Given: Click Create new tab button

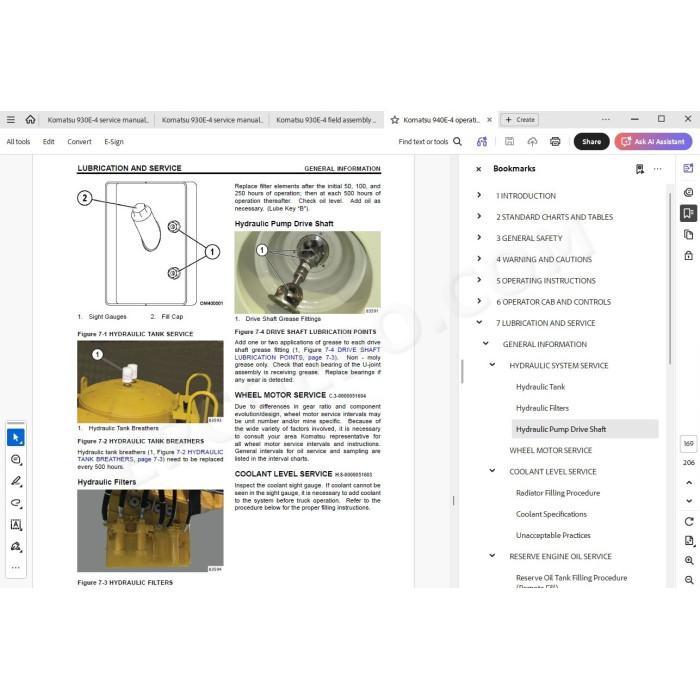Looking at the screenshot, I should point(520,120).
